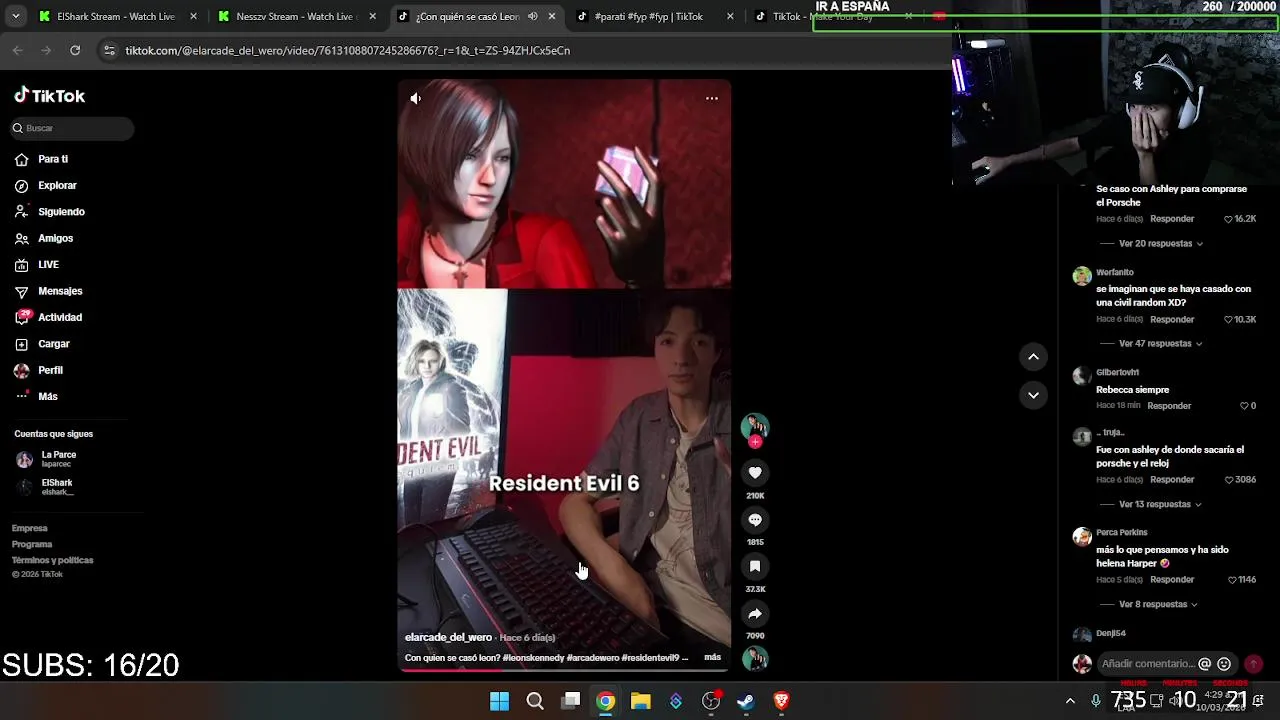Post comment with the red send arrow

(1253, 664)
